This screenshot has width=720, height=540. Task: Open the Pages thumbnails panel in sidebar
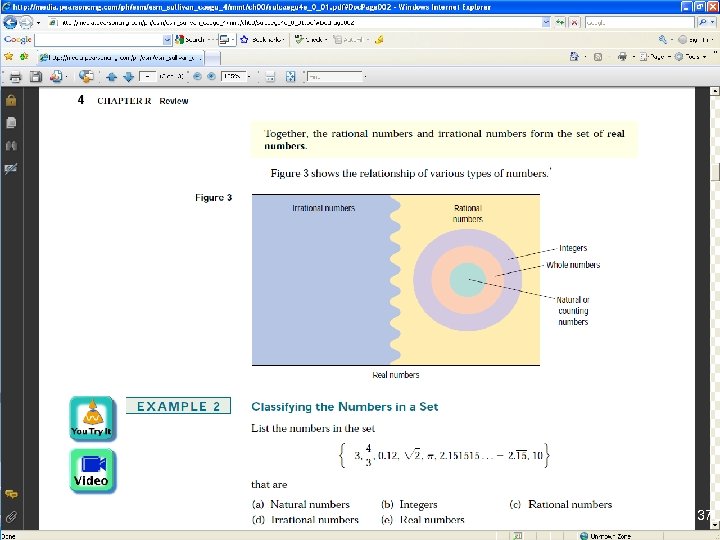(11, 123)
